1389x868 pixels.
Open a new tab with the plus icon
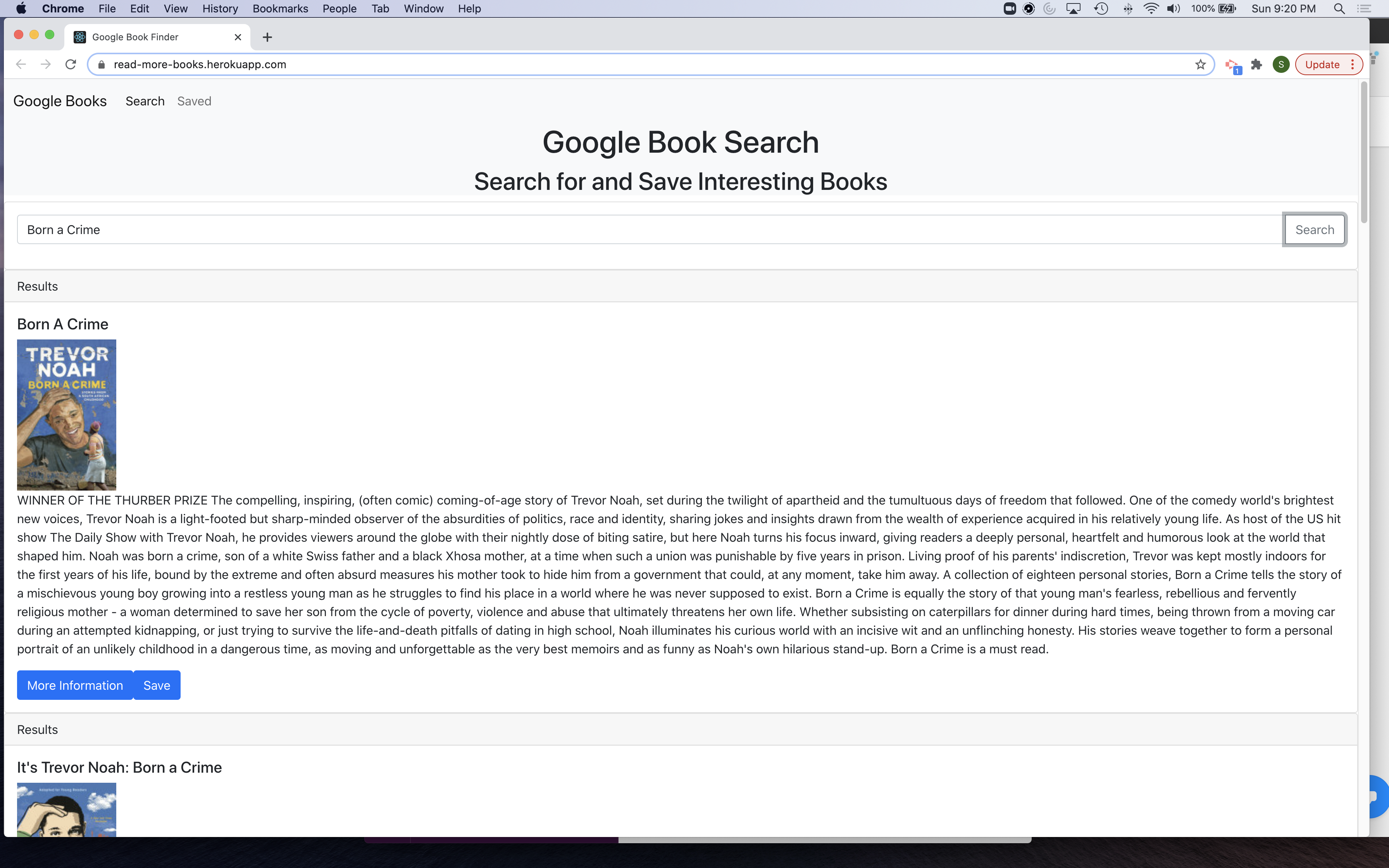pyautogui.click(x=267, y=37)
